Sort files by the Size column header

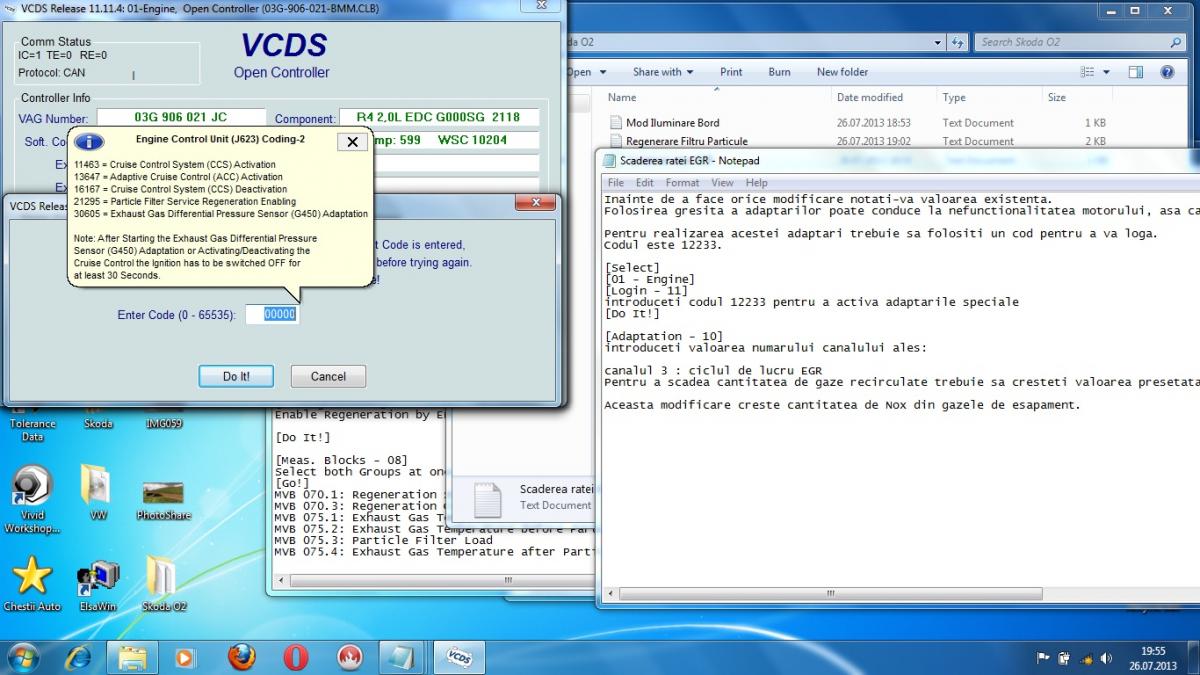pyautogui.click(x=1057, y=98)
